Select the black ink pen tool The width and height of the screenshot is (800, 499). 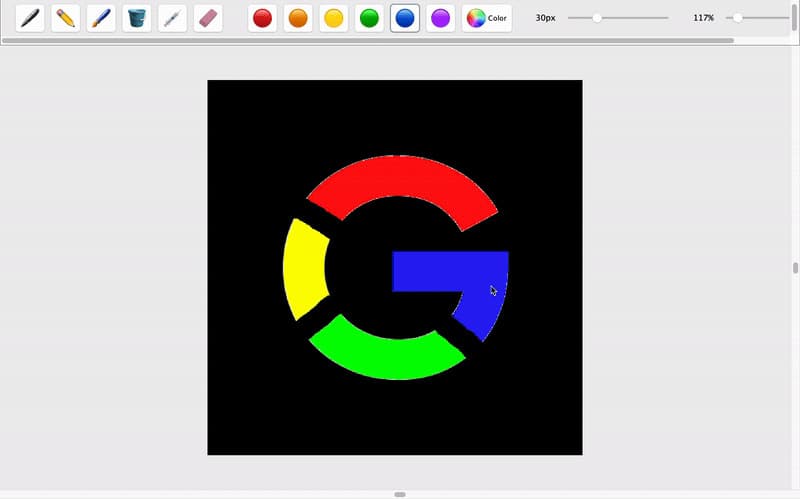coord(30,18)
